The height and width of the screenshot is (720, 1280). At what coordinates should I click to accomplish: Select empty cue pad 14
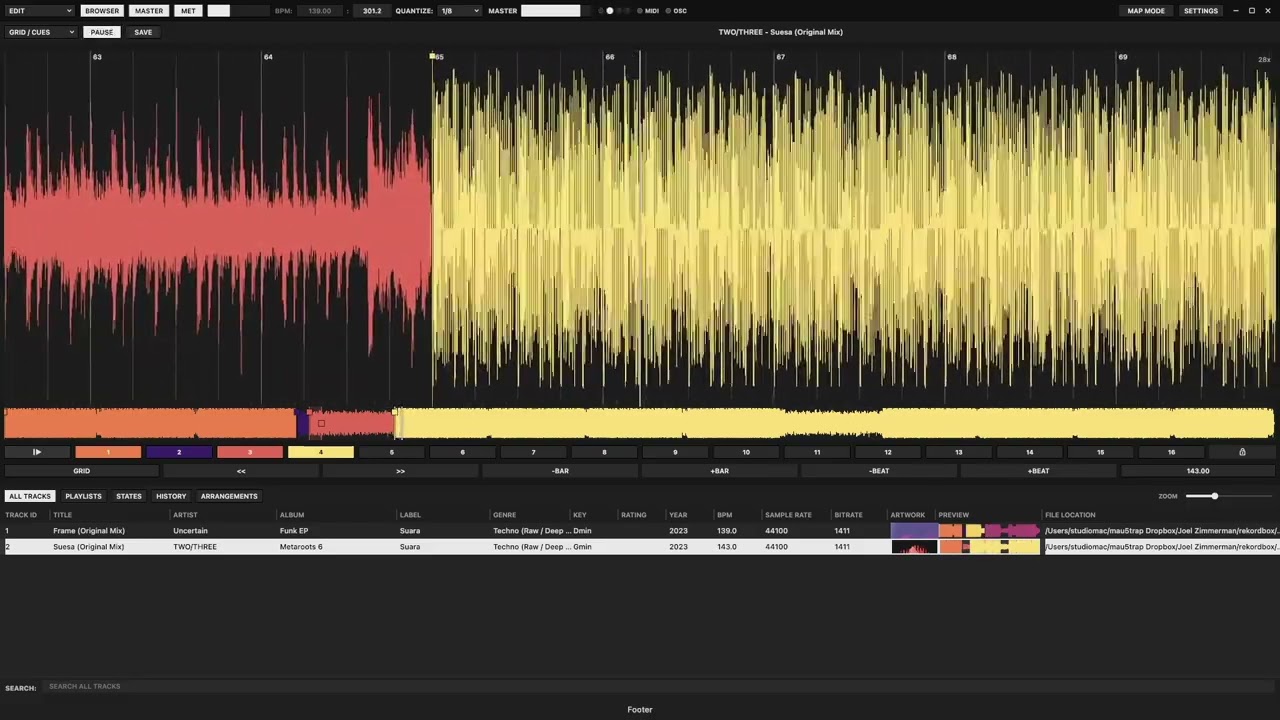(1030, 452)
